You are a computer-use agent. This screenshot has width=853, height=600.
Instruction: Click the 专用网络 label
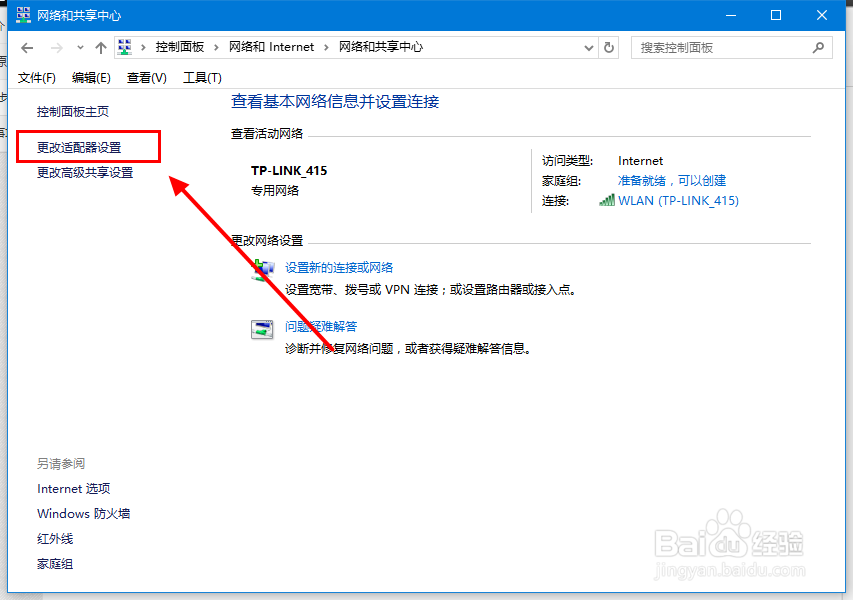[x=275, y=190]
